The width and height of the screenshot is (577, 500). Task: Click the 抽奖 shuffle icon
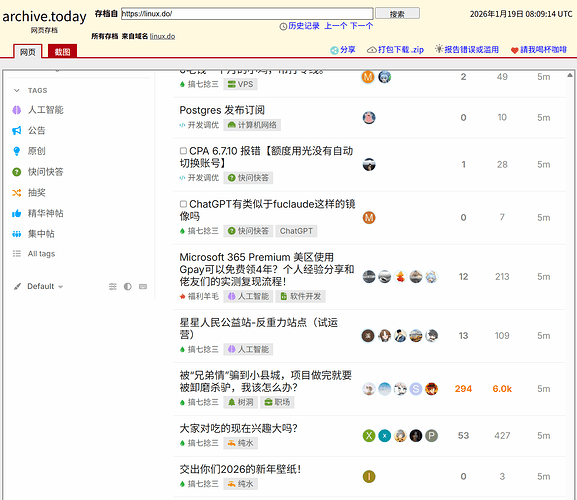(x=17, y=192)
